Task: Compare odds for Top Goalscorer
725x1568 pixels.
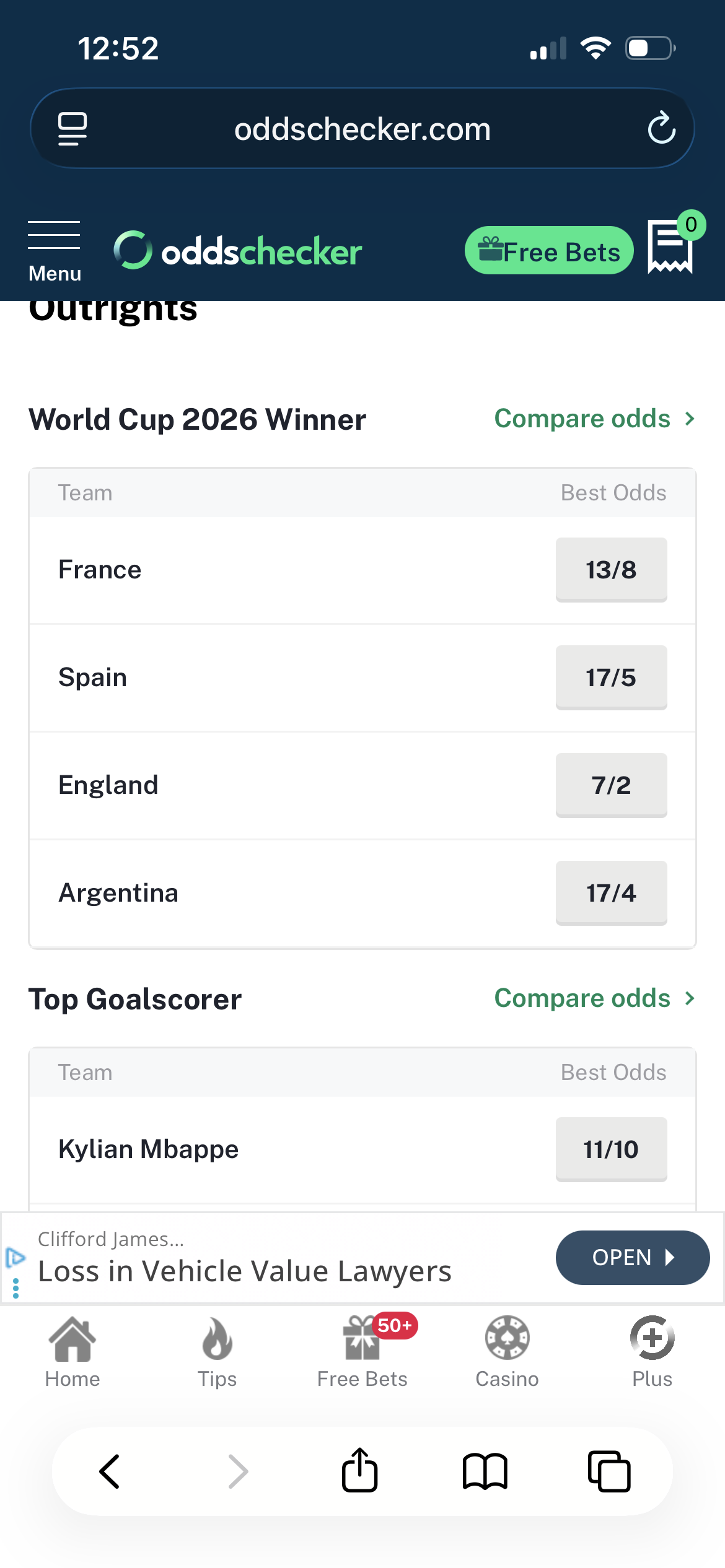Action: click(595, 998)
